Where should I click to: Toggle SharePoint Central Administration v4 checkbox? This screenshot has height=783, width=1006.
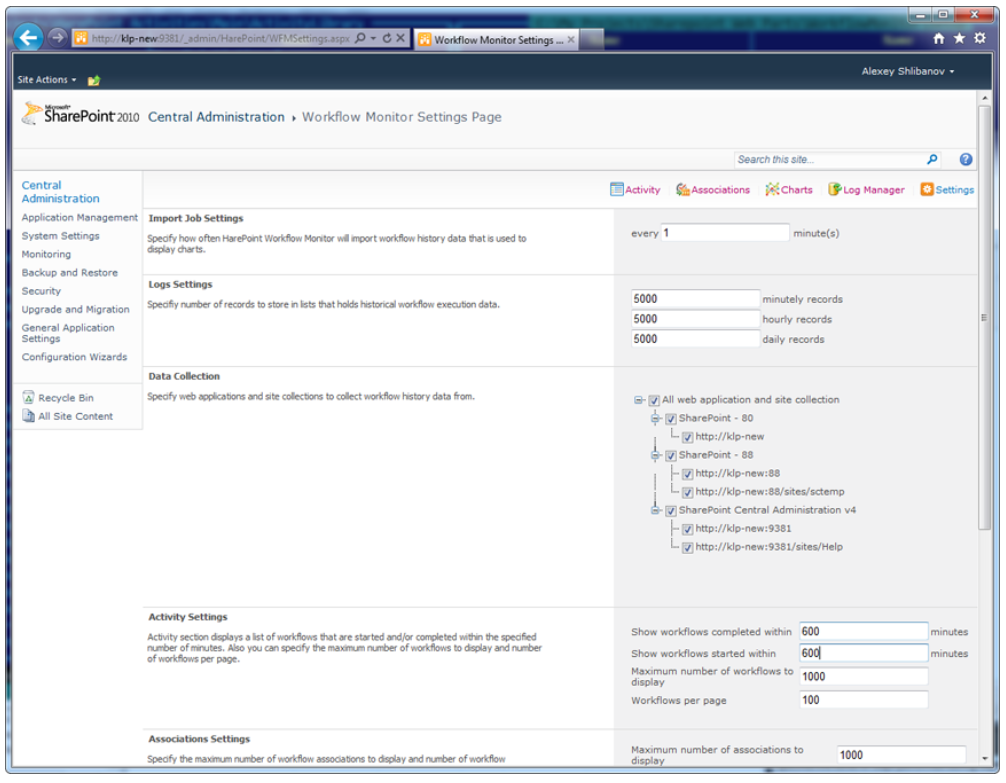click(670, 511)
